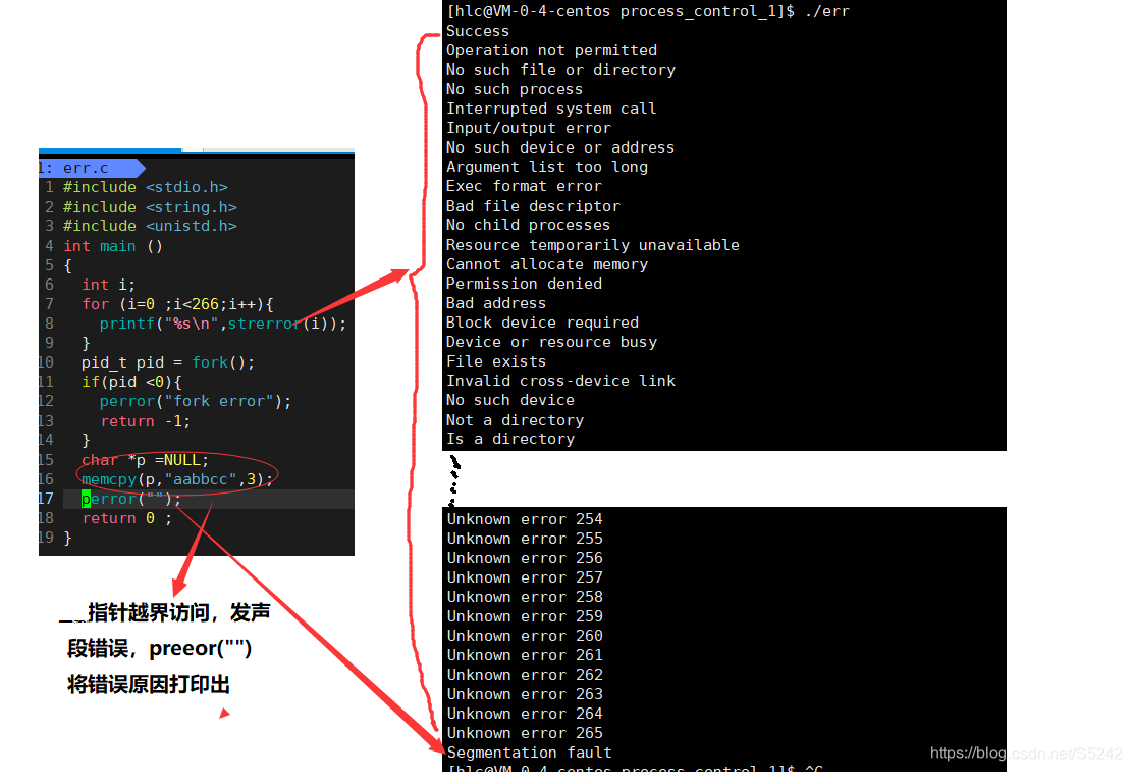Click the 'for (i=0 ;i<266;i++){' line
1132x772 pixels.
178,304
